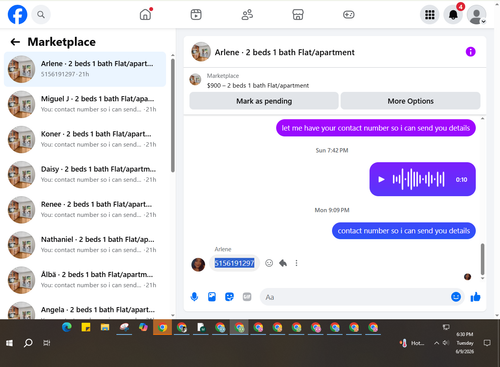This screenshot has height=367, width=500.
Task: Click the 'contact number so i can send you details' bubble
Action: point(404,231)
